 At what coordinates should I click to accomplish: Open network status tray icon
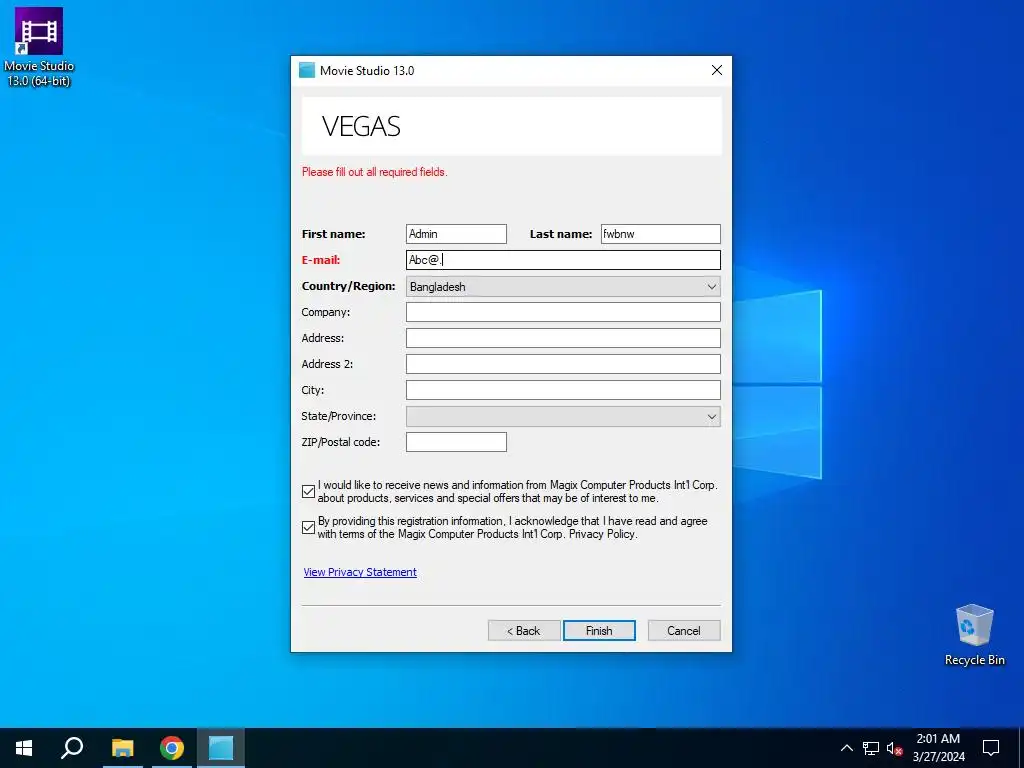click(x=871, y=748)
